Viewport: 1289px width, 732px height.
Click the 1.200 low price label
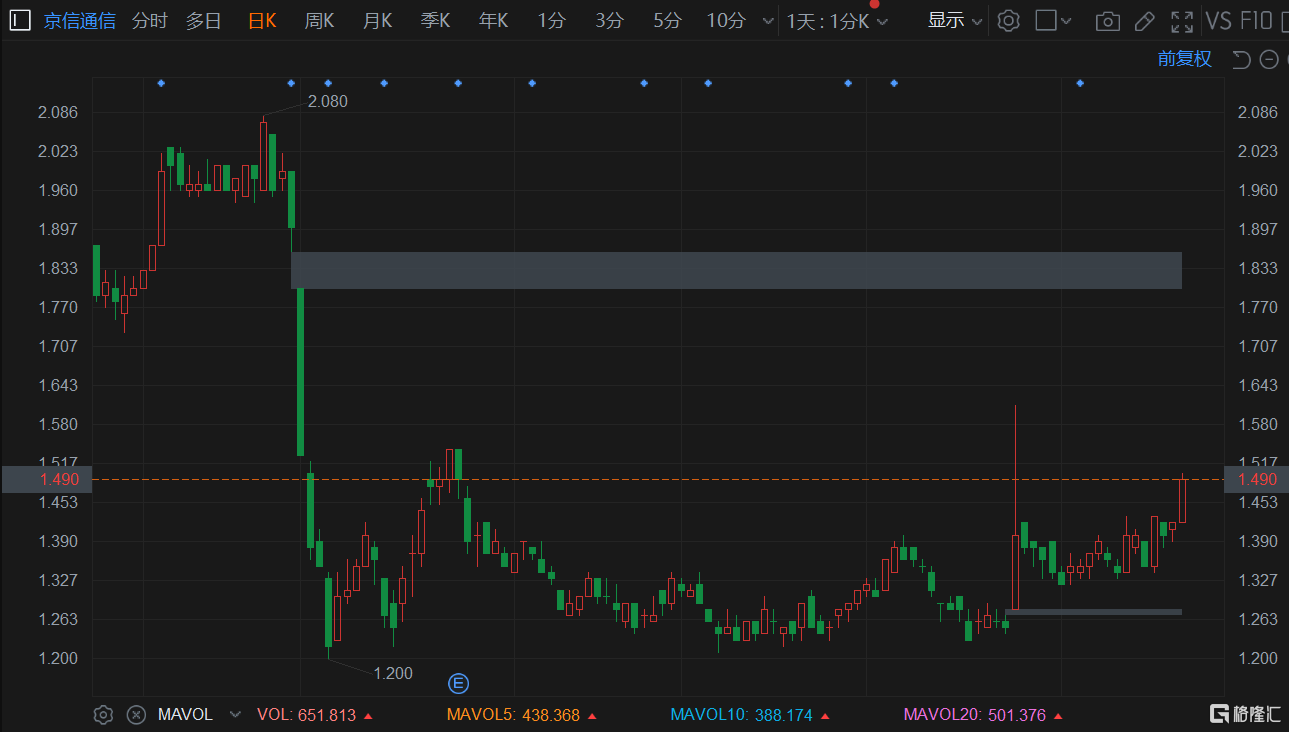tap(393, 673)
